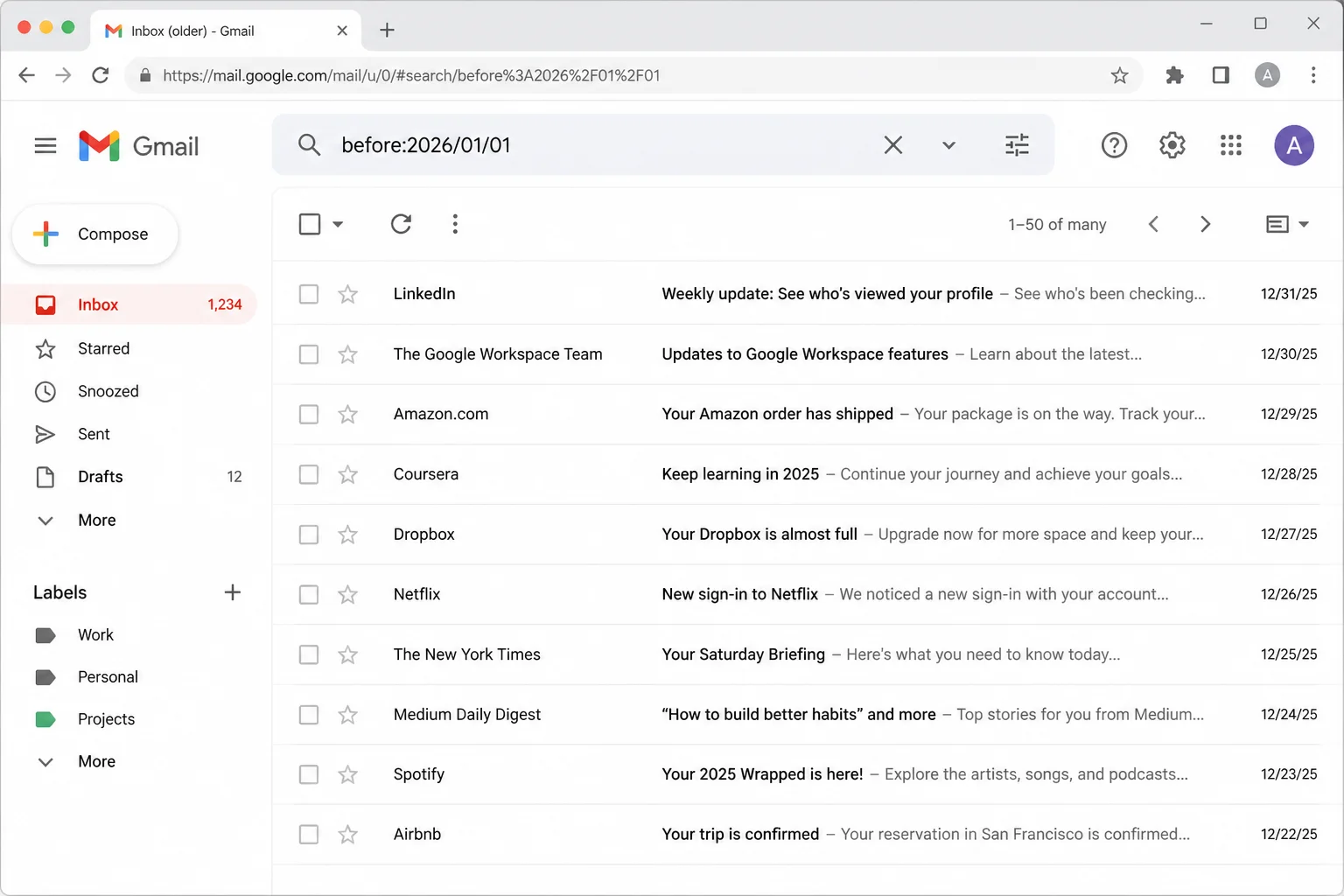Close the Gmail browser tab
This screenshot has height=896, width=1344.
(342, 31)
